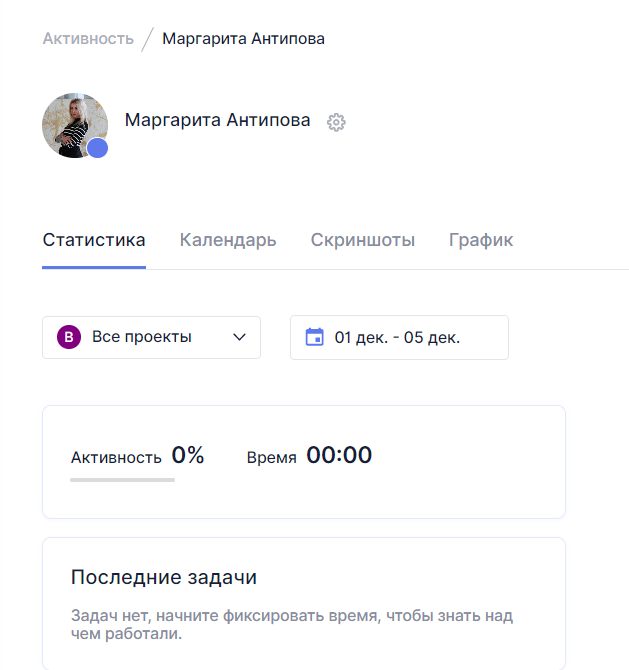Screen dimensions: 629x670
Task: Switch to the Скриншоты tab
Action: tap(362, 240)
